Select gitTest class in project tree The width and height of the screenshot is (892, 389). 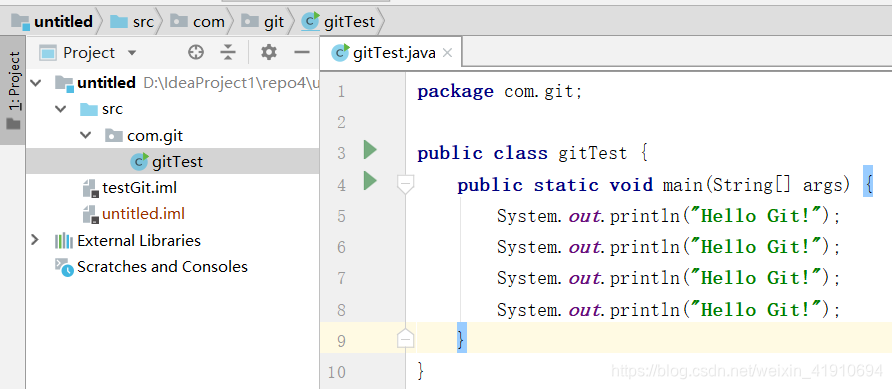177,162
